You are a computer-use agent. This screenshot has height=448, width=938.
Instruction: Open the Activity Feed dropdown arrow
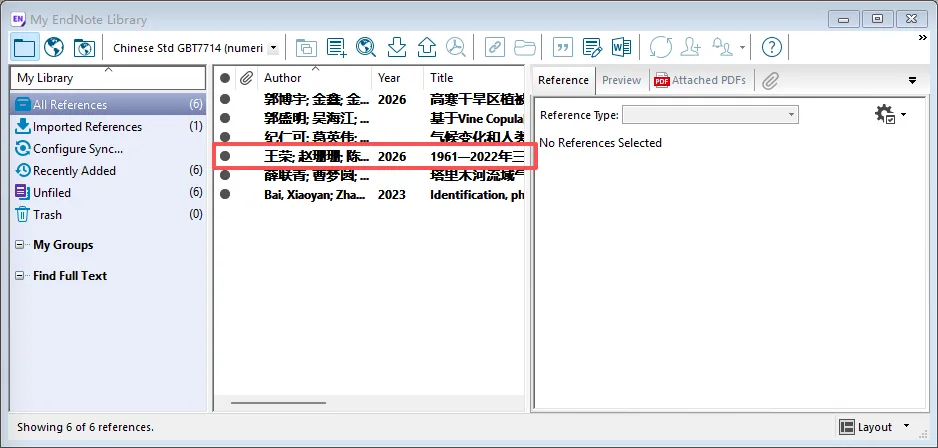742,48
